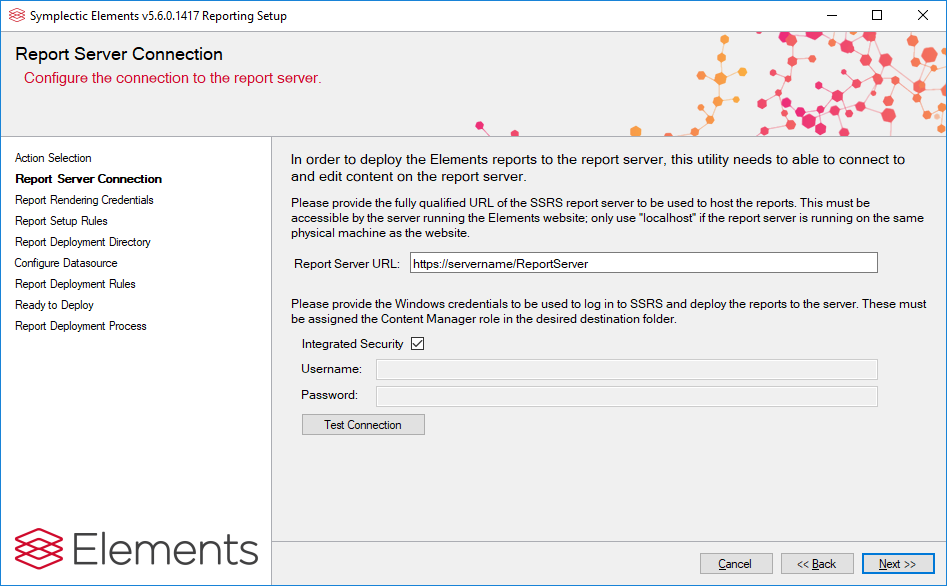Viewport: 947px width, 586px height.
Task: Select Action Selection step in sidebar
Action: point(53,158)
